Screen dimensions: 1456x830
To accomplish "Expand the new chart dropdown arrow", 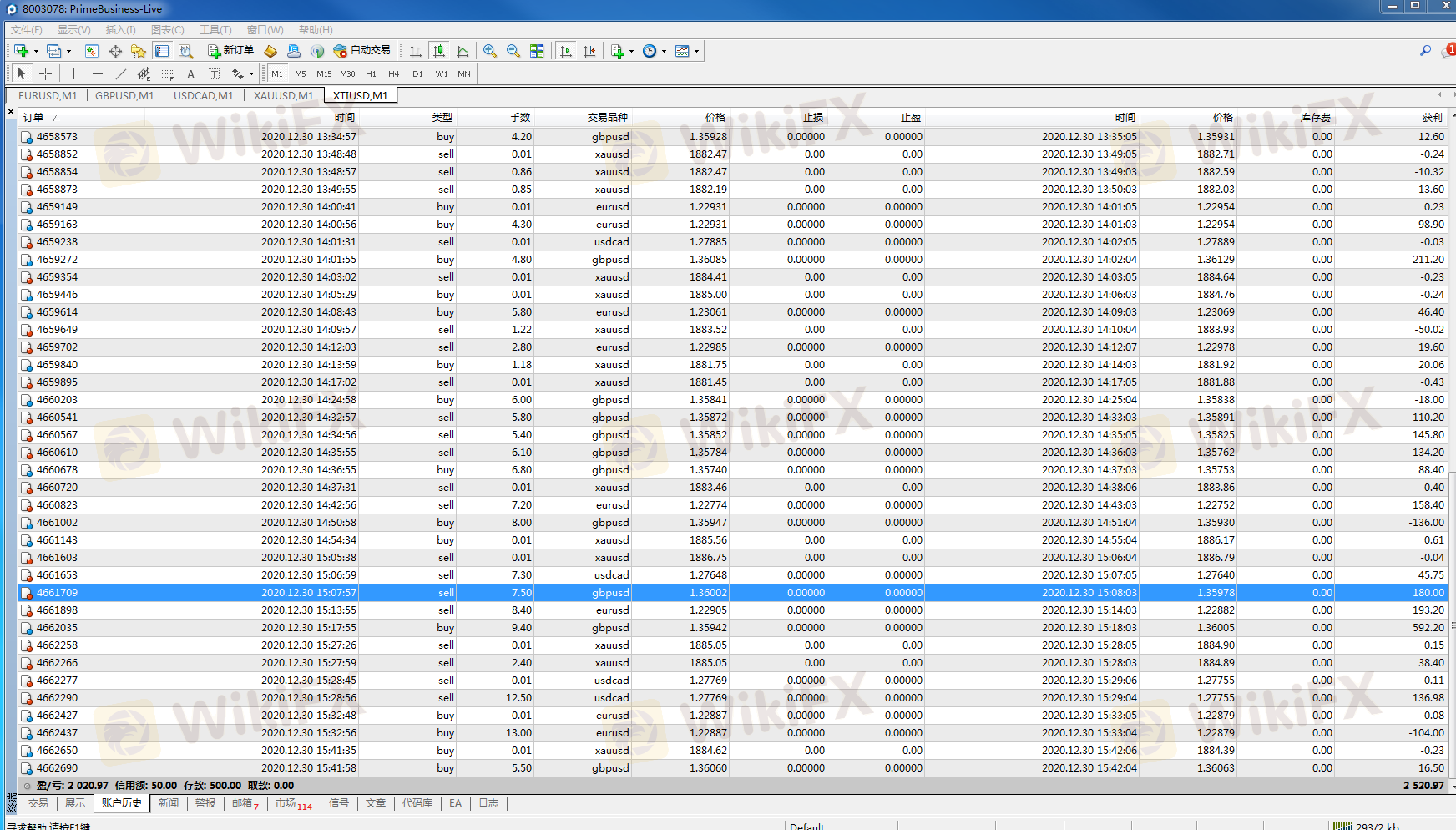I will point(36,51).
